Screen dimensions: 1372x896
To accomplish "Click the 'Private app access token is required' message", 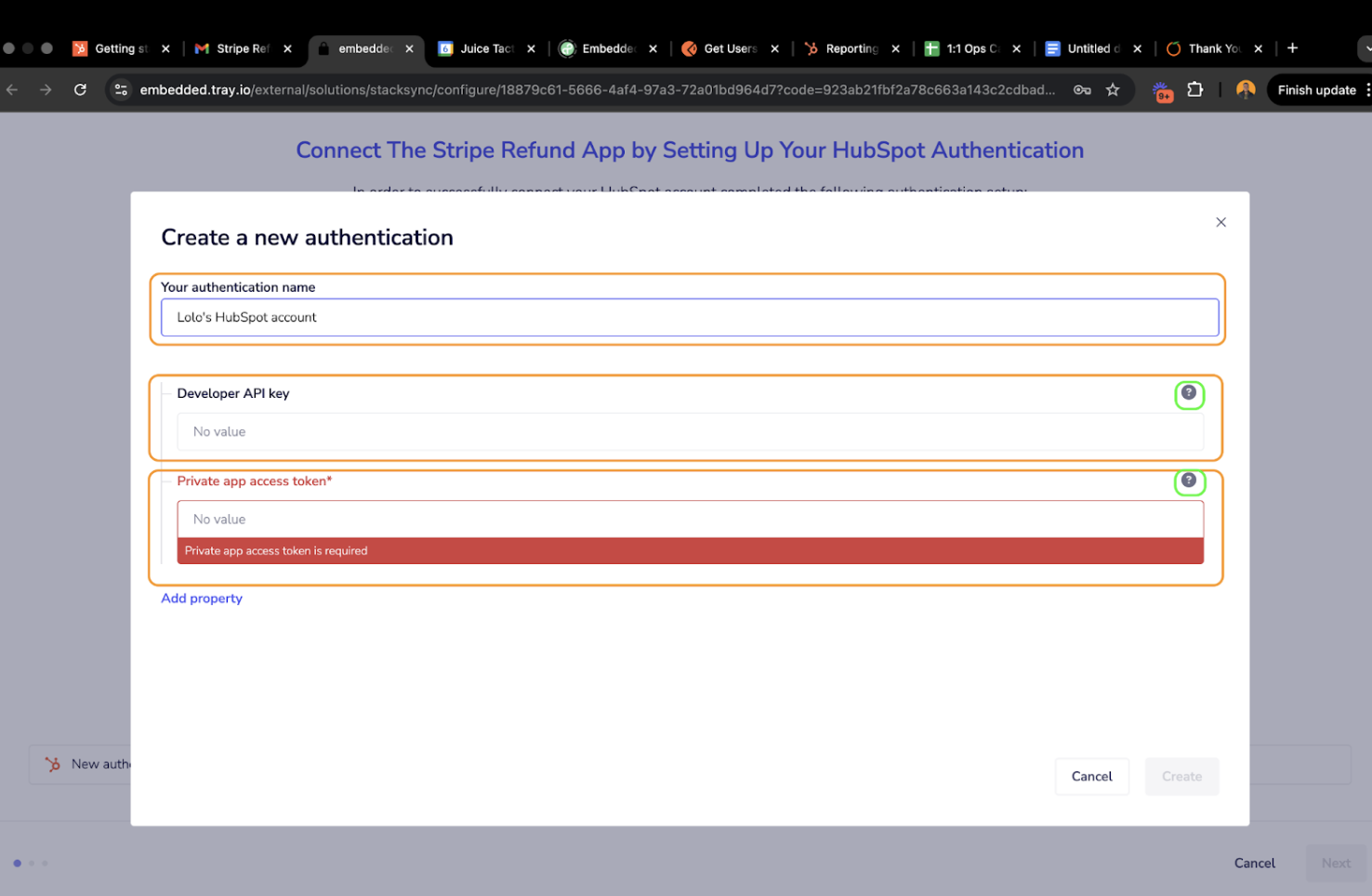I will point(276,551).
